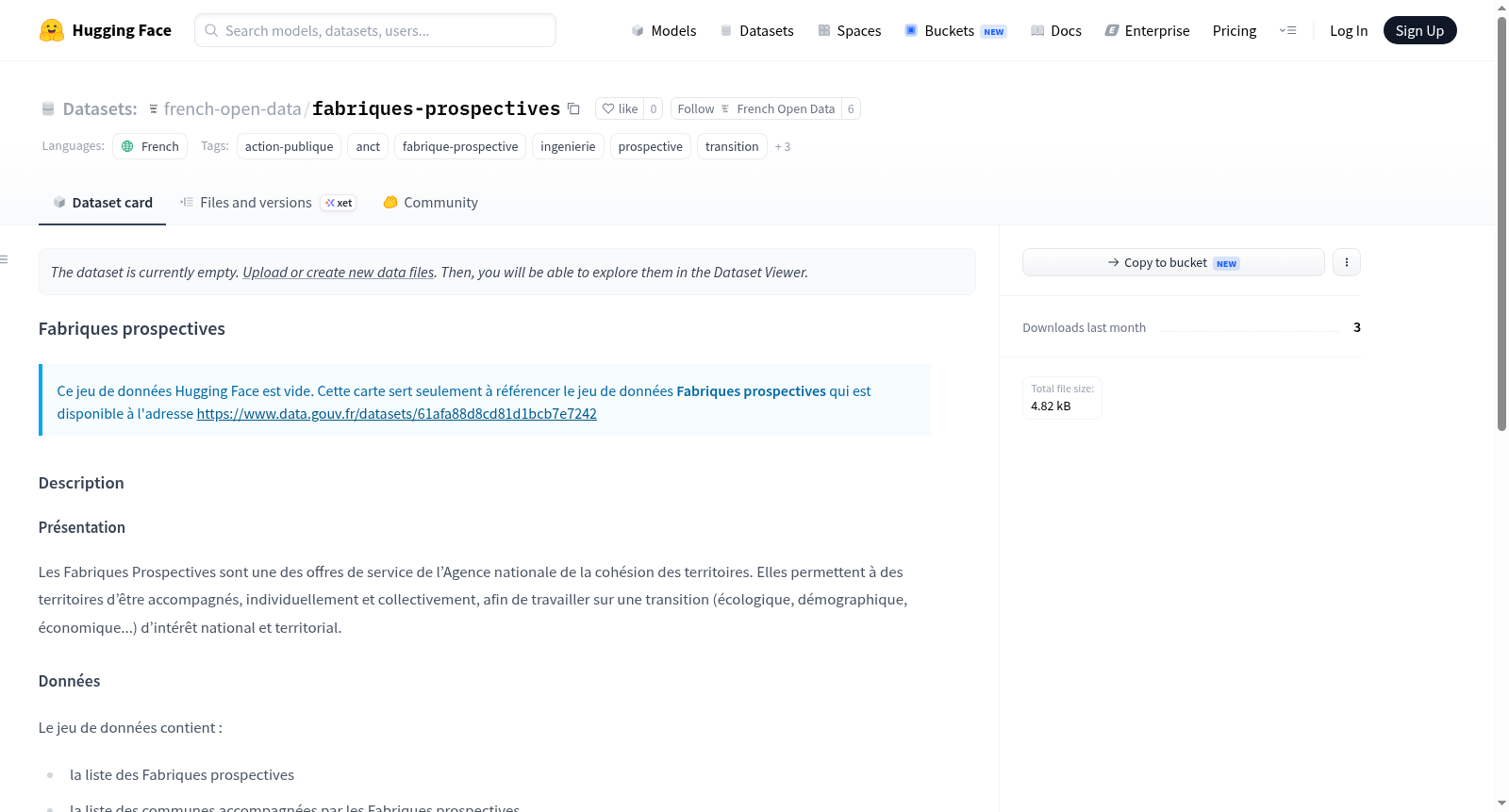Toggle the table of contents sidebar icon
The width and height of the screenshot is (1509, 812).
click(x=5, y=259)
